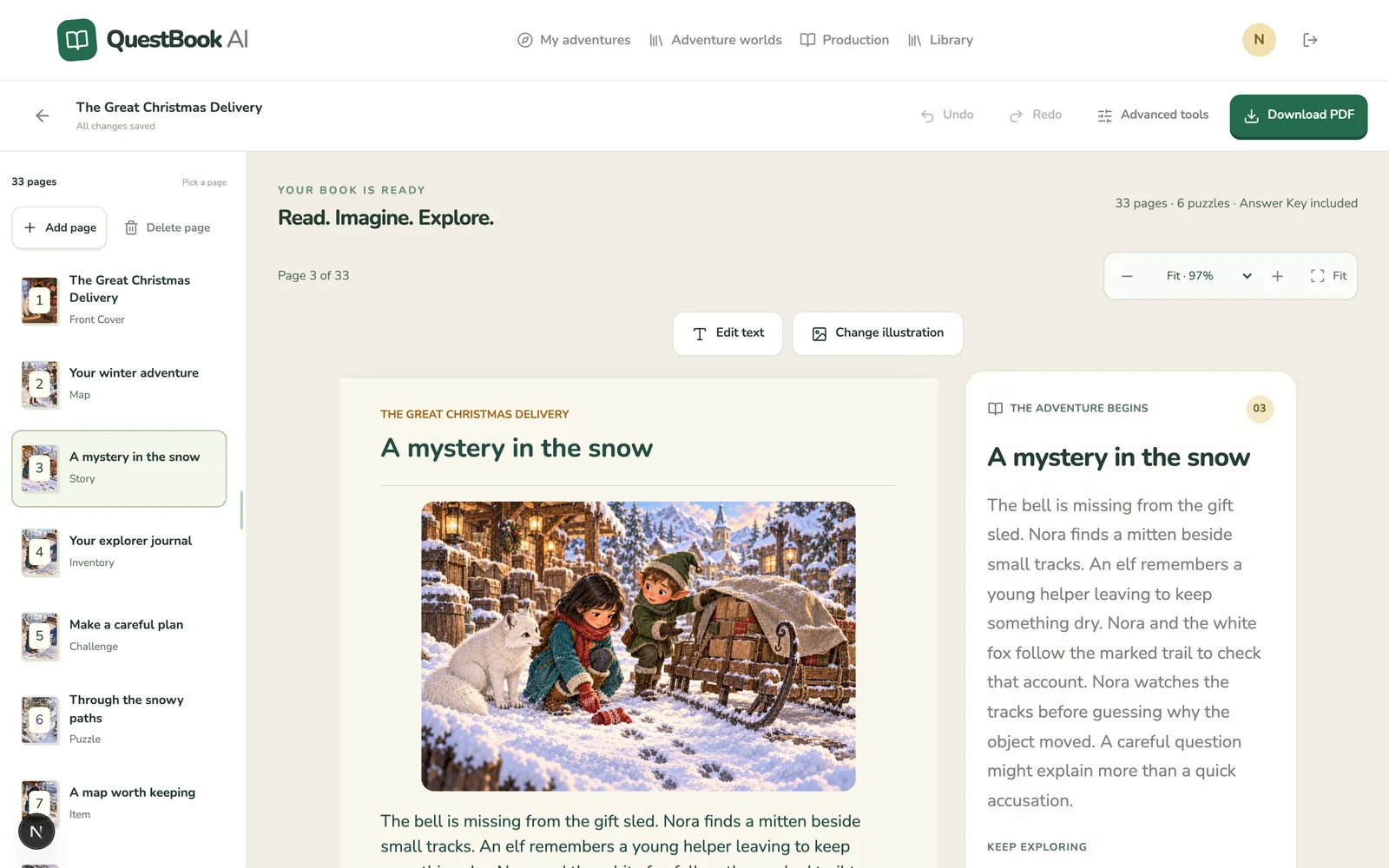This screenshot has height=868, width=1389.
Task: Click the book icon beside The Adventure Begins
Action: click(x=995, y=409)
